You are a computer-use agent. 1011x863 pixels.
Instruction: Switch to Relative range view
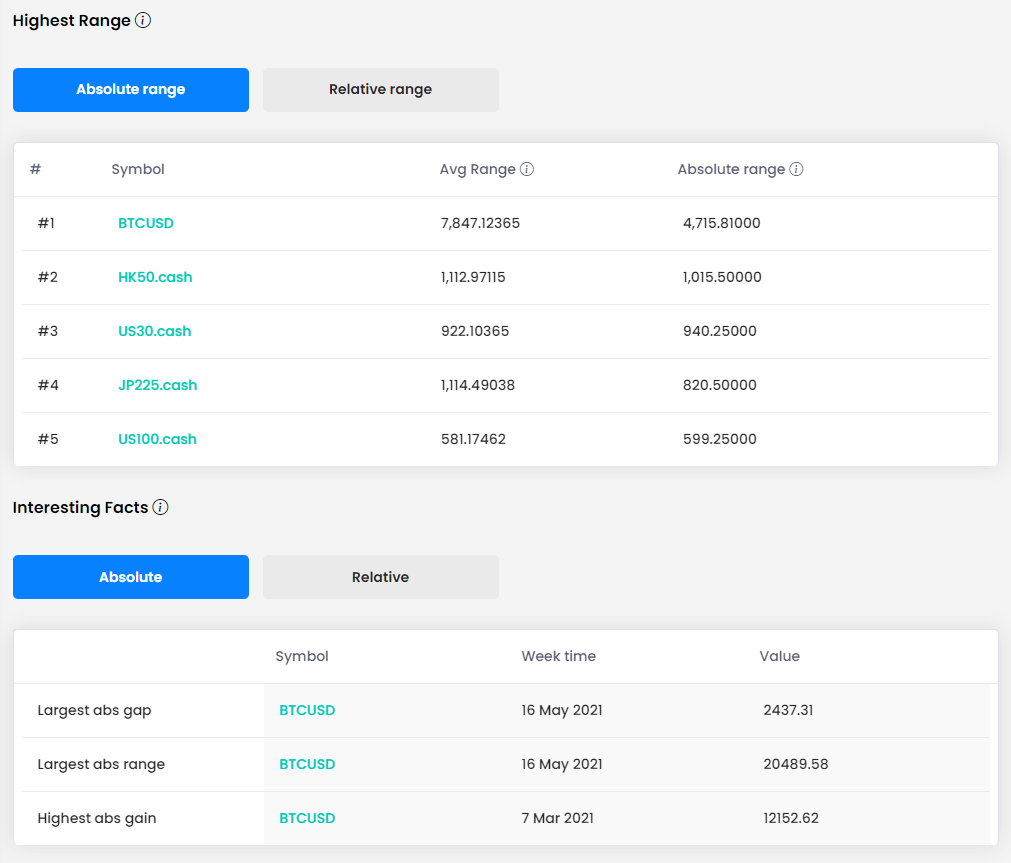pyautogui.click(x=380, y=90)
